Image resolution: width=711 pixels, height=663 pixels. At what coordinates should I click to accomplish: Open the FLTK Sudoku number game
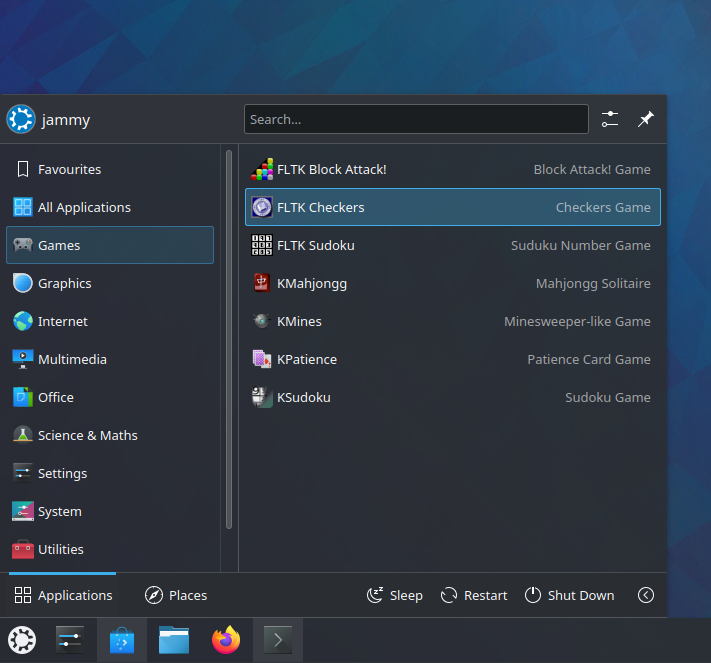click(453, 245)
